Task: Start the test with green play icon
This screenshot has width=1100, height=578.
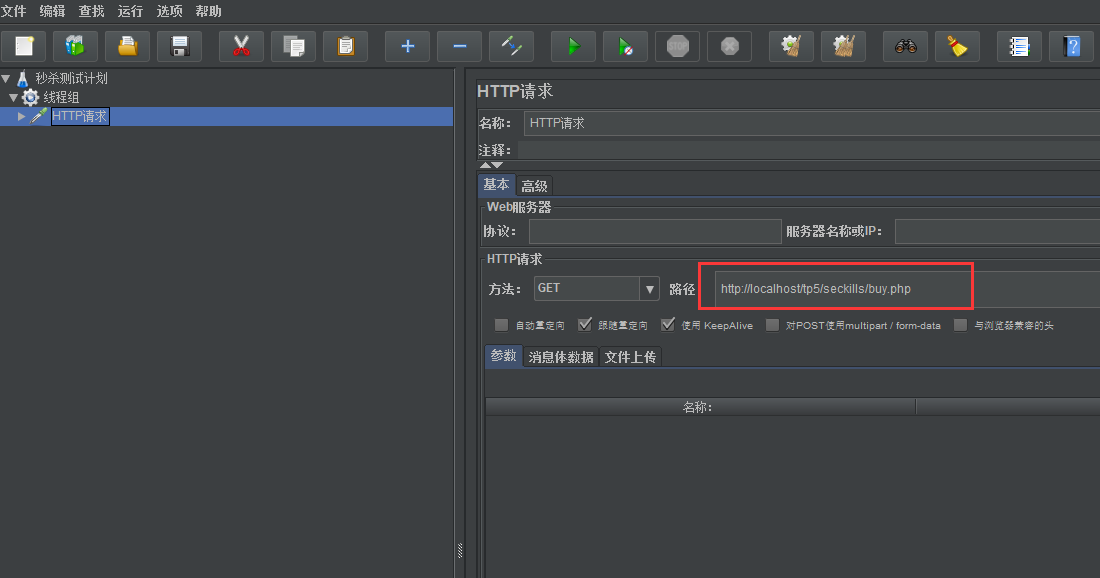Action: pos(573,46)
